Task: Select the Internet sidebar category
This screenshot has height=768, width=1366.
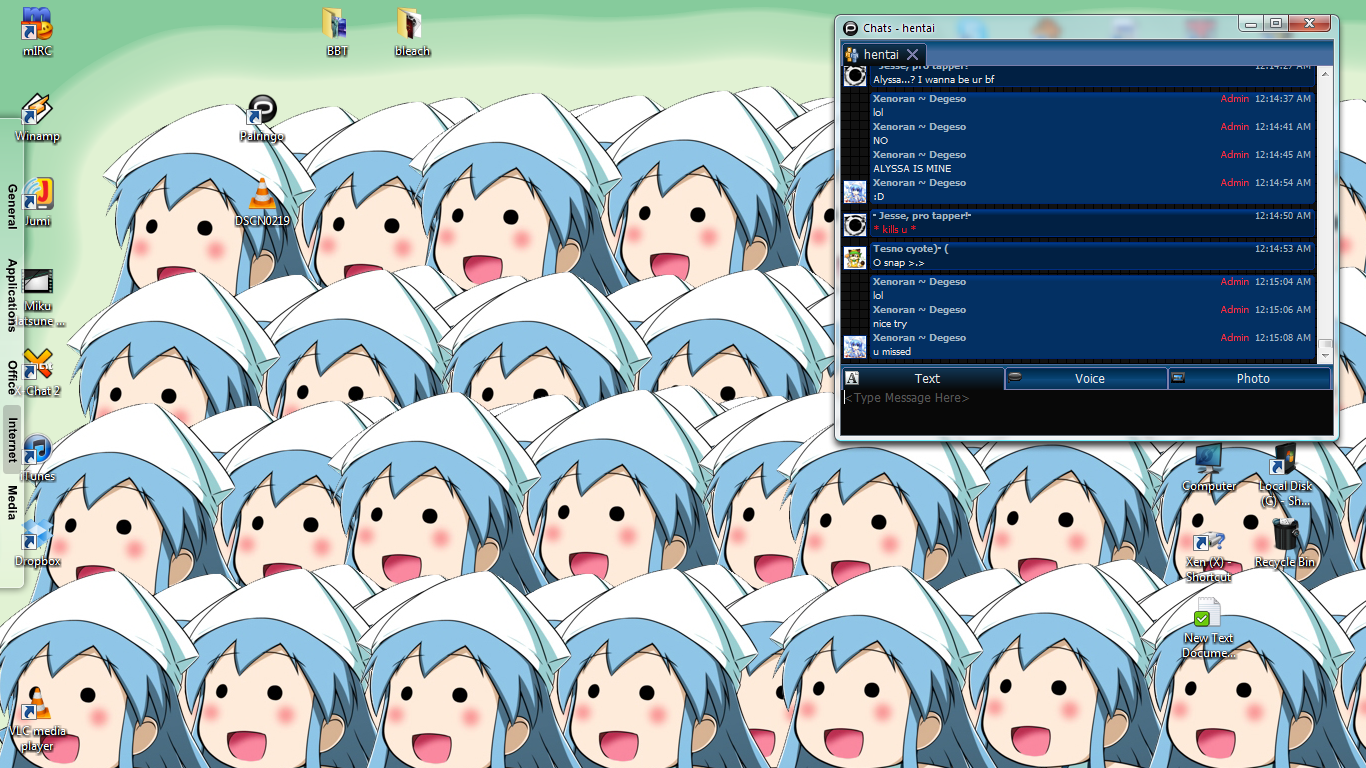Action: tap(12, 441)
